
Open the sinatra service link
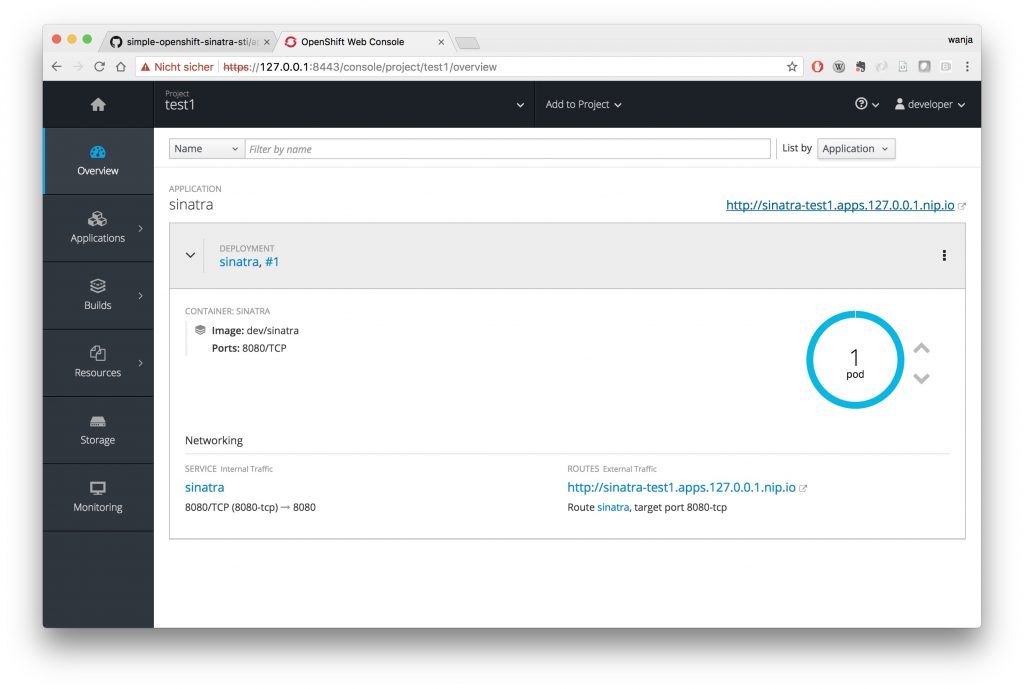(x=204, y=487)
